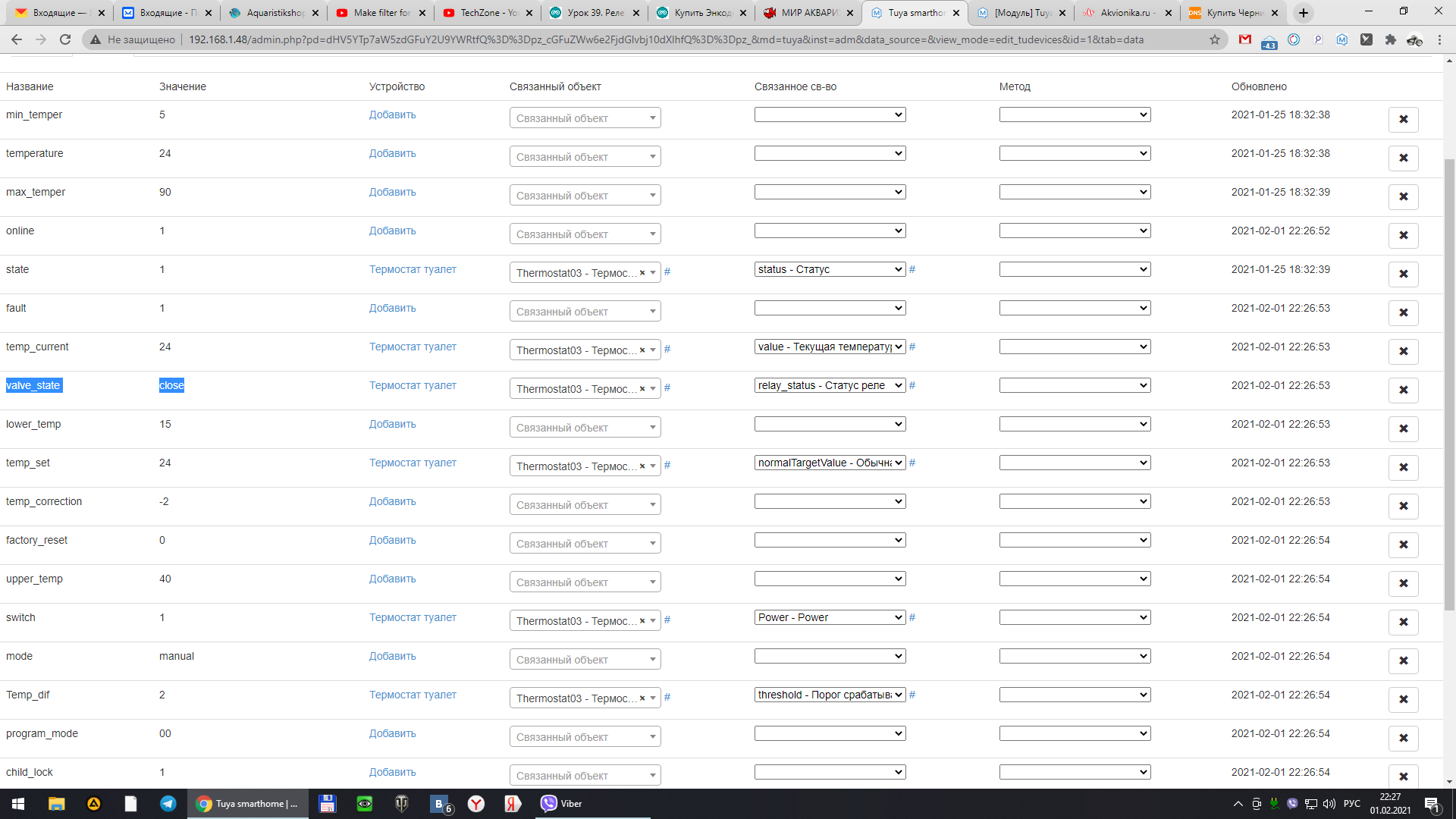The height and width of the screenshot is (819, 1456).
Task: Expand the linked object combo for temperature row
Action: click(x=585, y=157)
